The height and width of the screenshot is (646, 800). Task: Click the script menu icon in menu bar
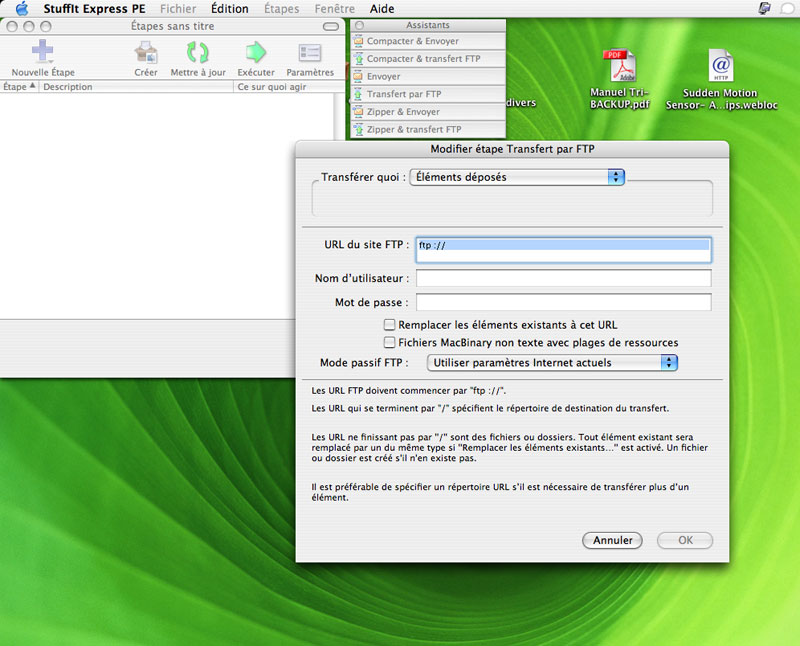click(x=764, y=8)
